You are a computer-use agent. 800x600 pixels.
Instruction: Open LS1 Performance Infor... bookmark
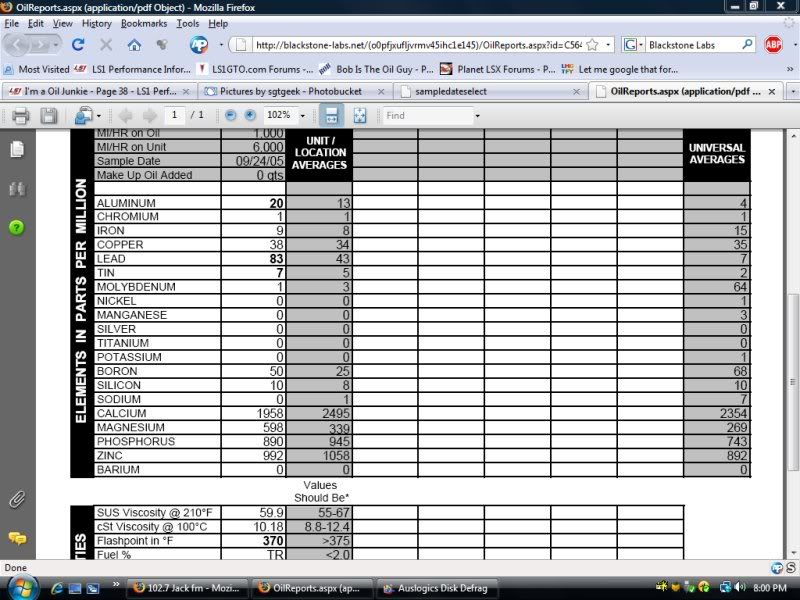[132, 69]
